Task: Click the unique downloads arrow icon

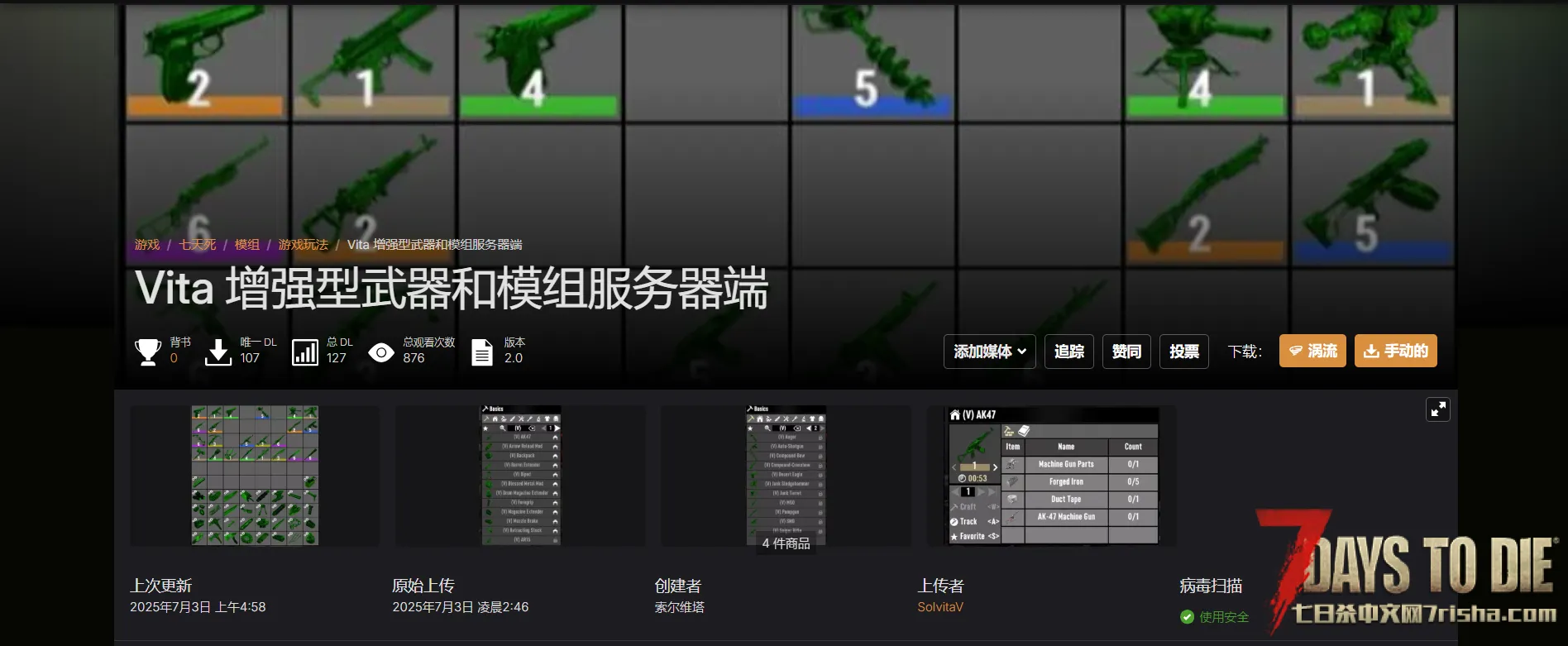Action: tap(218, 352)
